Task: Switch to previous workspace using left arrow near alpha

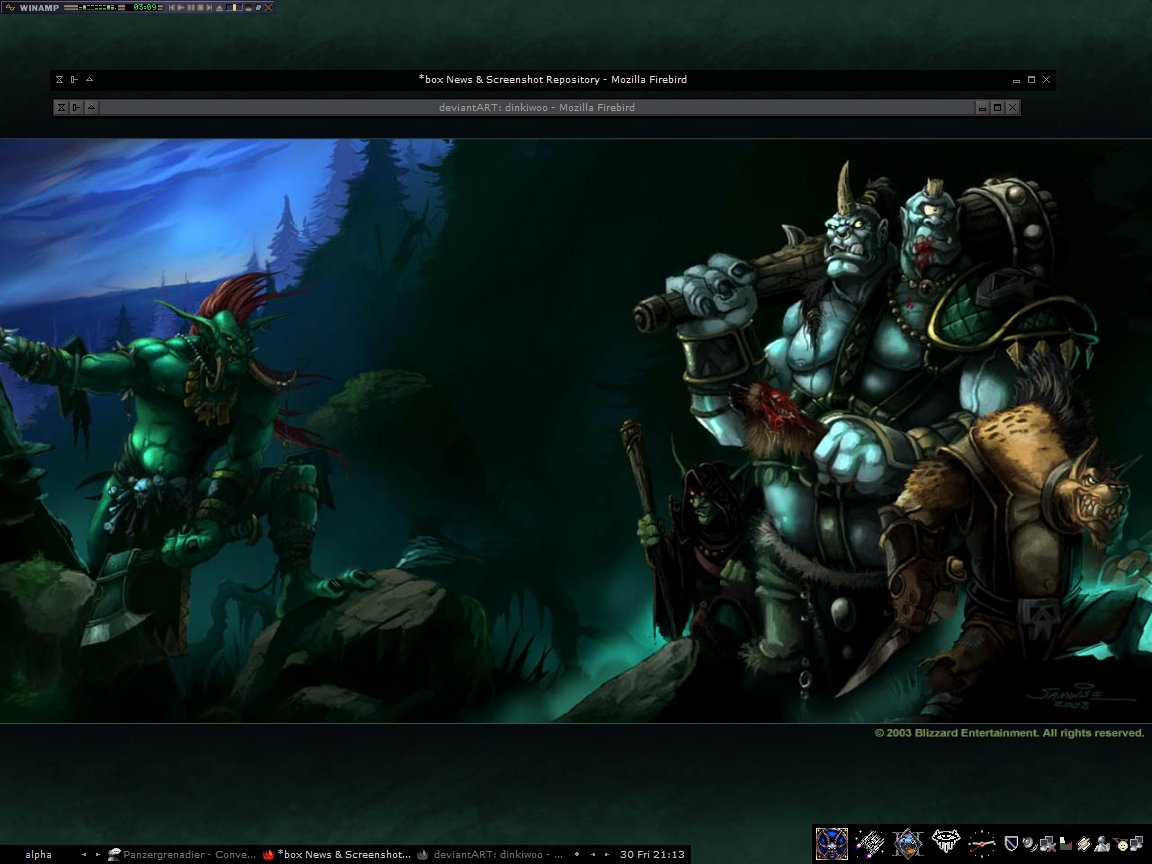Action: point(84,854)
